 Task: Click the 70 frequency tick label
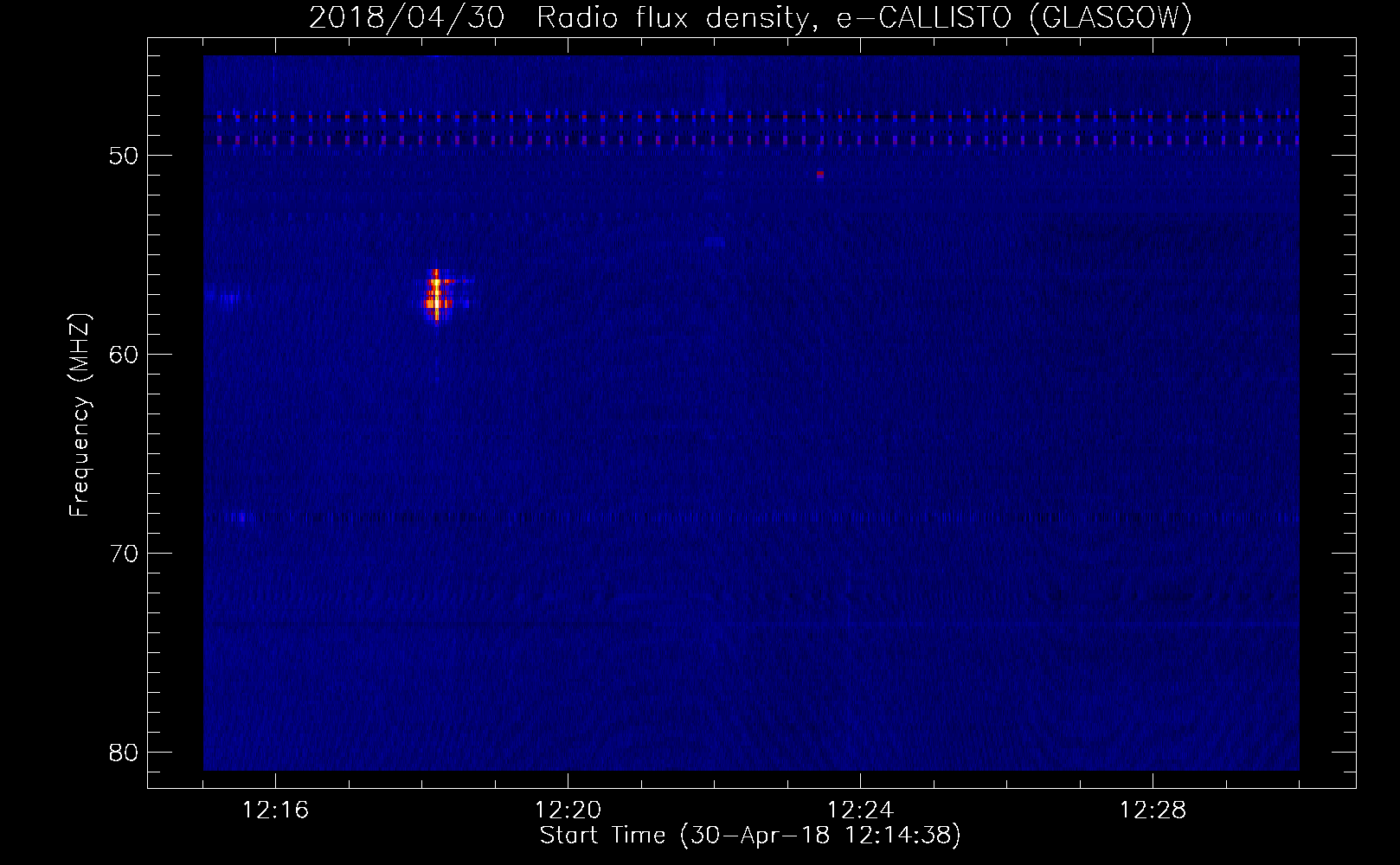(x=125, y=554)
